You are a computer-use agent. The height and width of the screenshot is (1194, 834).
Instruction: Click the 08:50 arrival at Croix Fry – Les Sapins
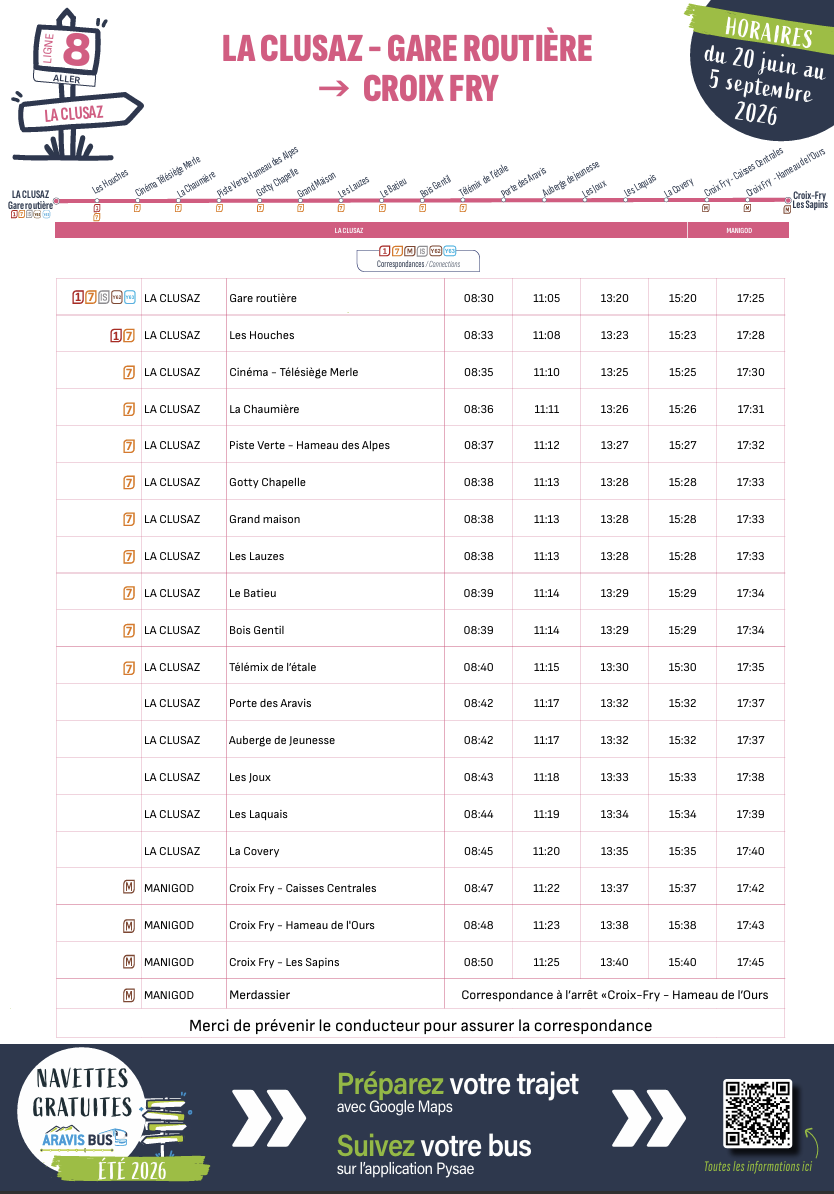click(x=478, y=963)
